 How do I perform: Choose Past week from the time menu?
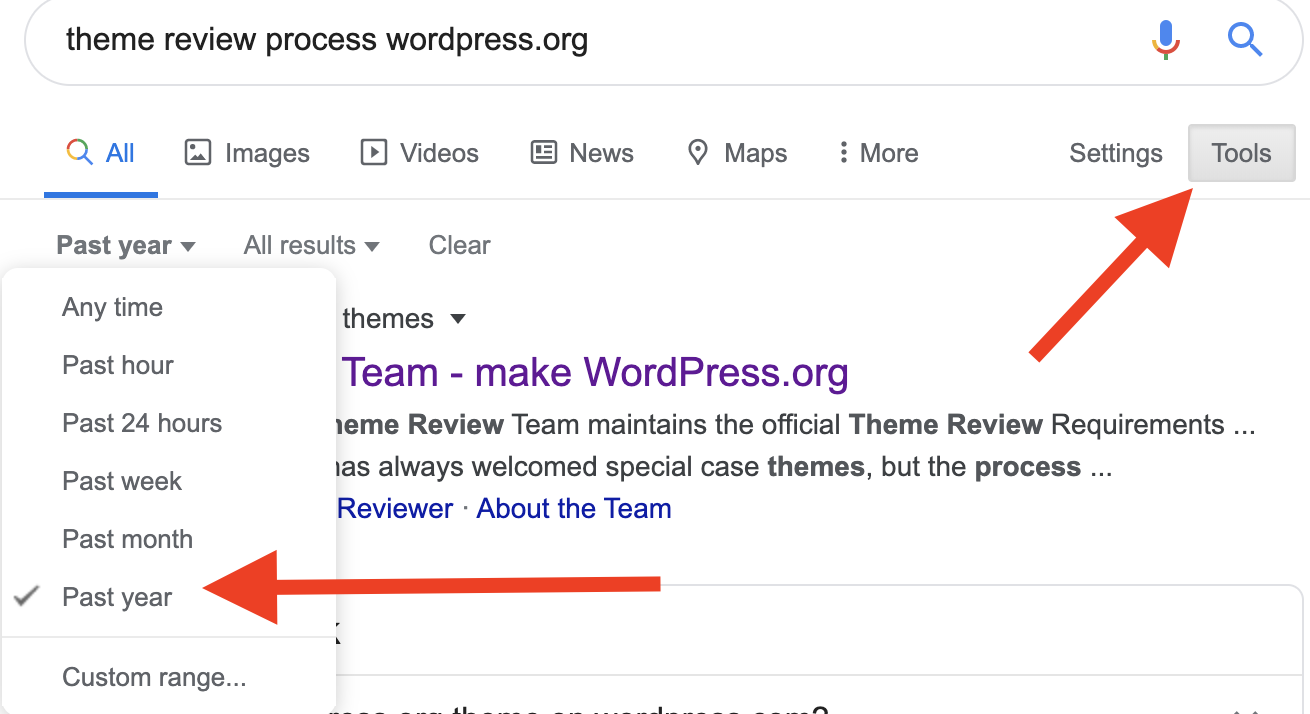coord(122,481)
